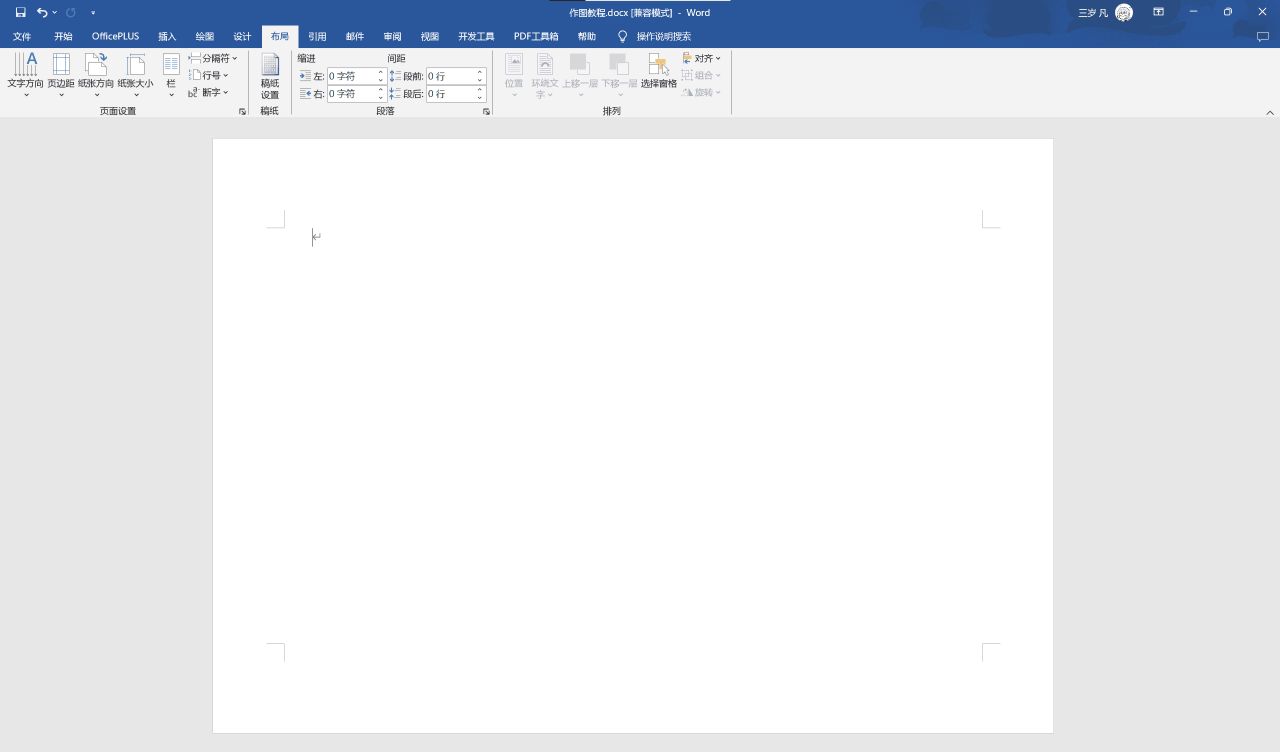Increase left indent with the up arrow
Screen dimensions: 1280x752
pyautogui.click(x=381, y=72)
